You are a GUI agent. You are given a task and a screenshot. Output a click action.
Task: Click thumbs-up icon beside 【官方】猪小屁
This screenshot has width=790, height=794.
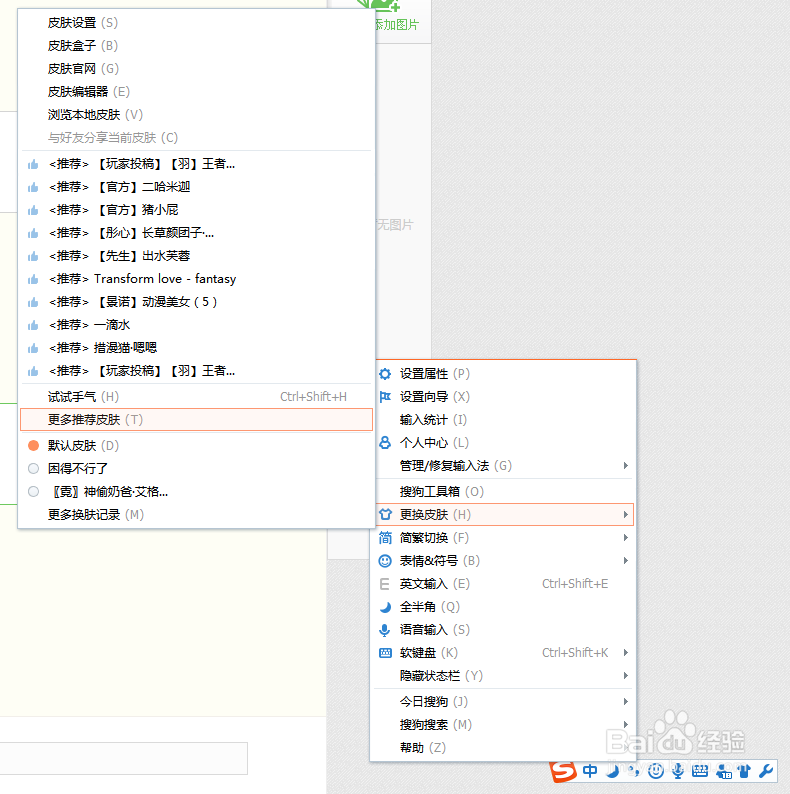tap(33, 210)
